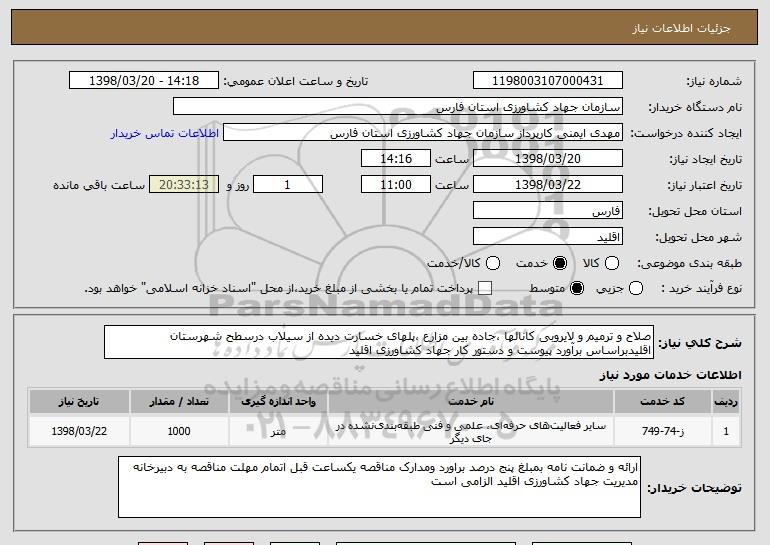Click the اطلاعات خدمات مورد نیاز section heading
The width and height of the screenshot is (770, 545).
pos(670,375)
